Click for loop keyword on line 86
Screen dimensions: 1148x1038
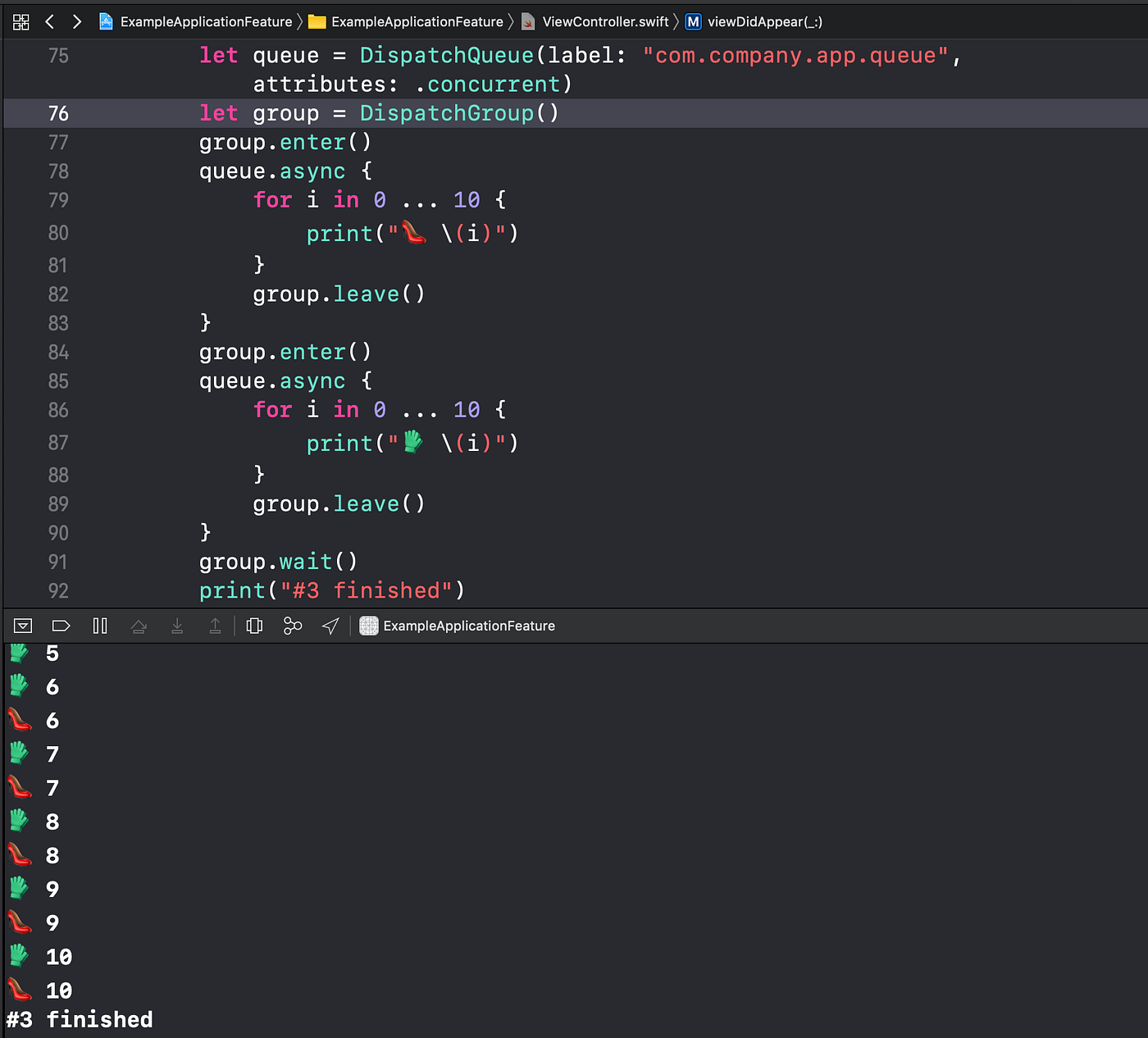coord(272,410)
